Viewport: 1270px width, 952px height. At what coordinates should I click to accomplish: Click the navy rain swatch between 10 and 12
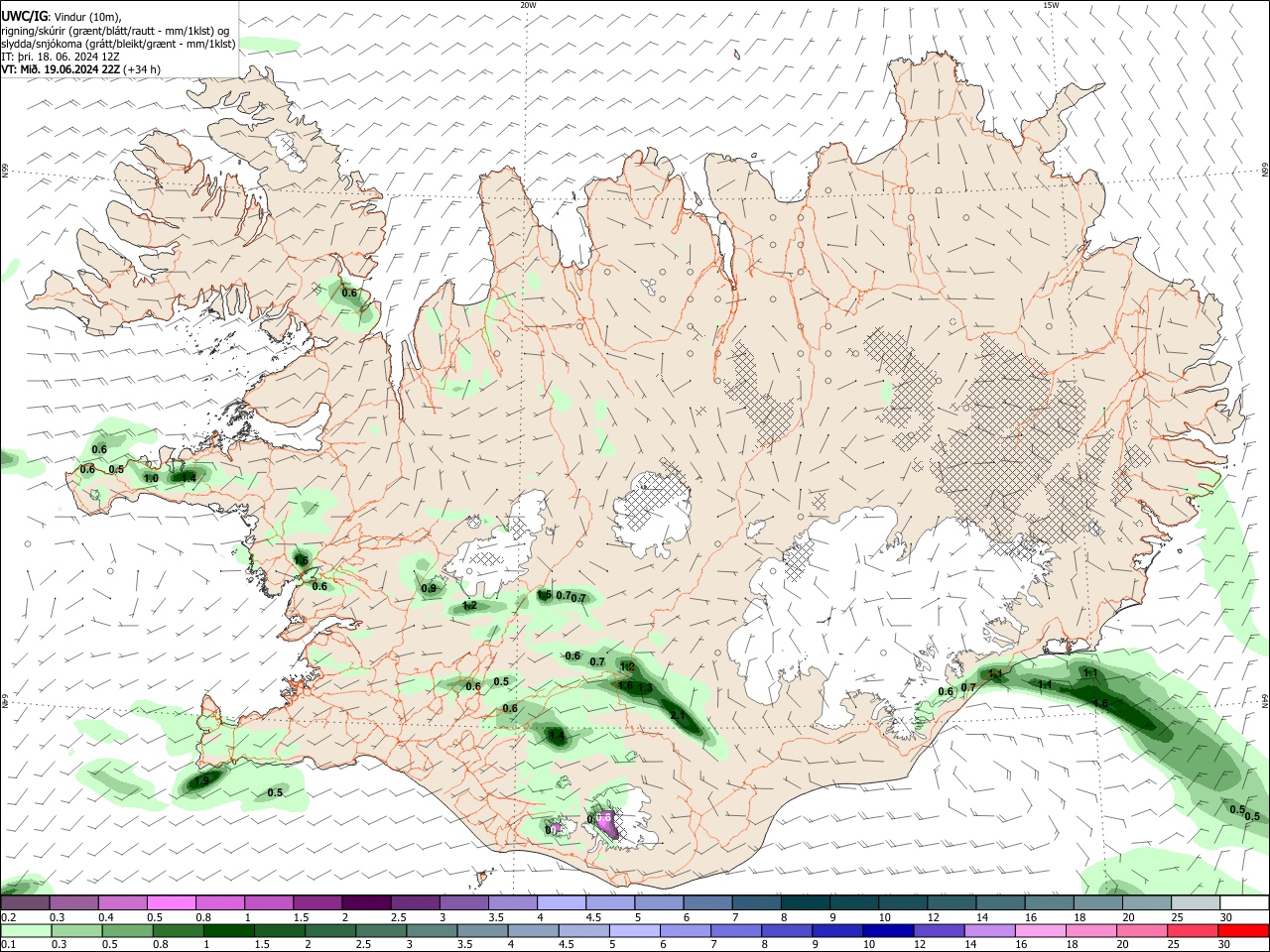(x=886, y=931)
